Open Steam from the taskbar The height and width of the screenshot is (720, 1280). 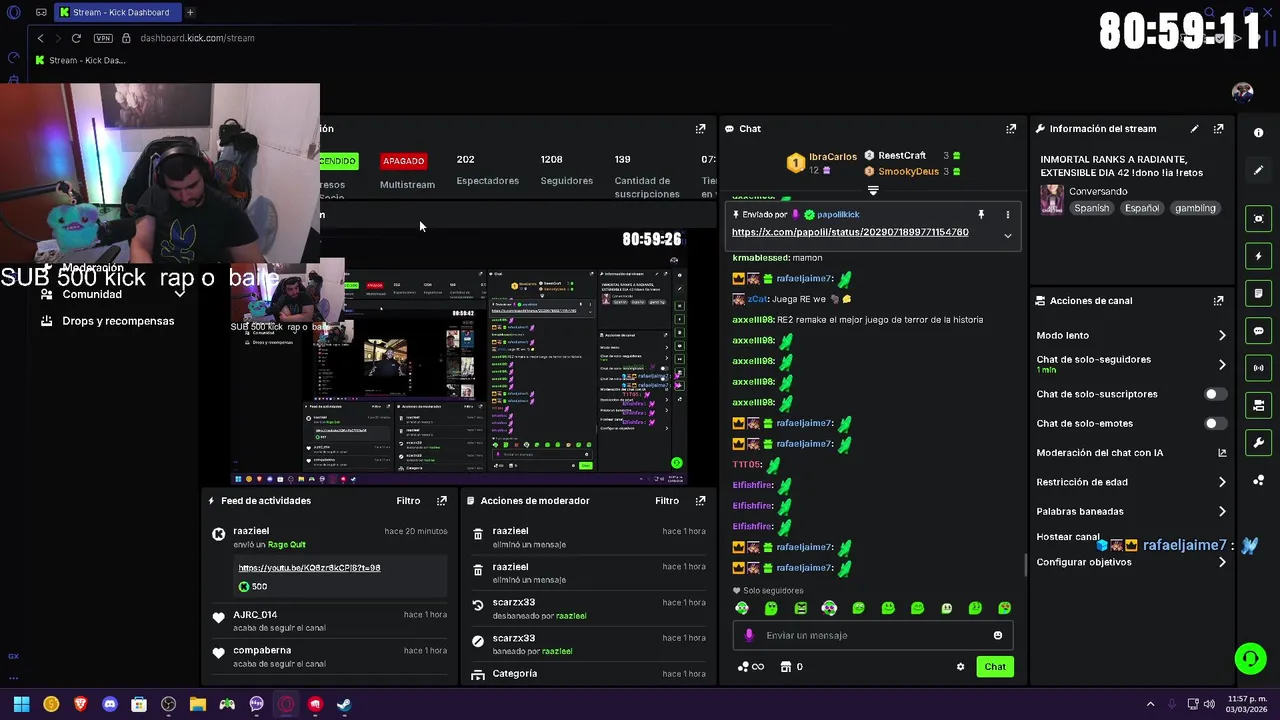[344, 704]
